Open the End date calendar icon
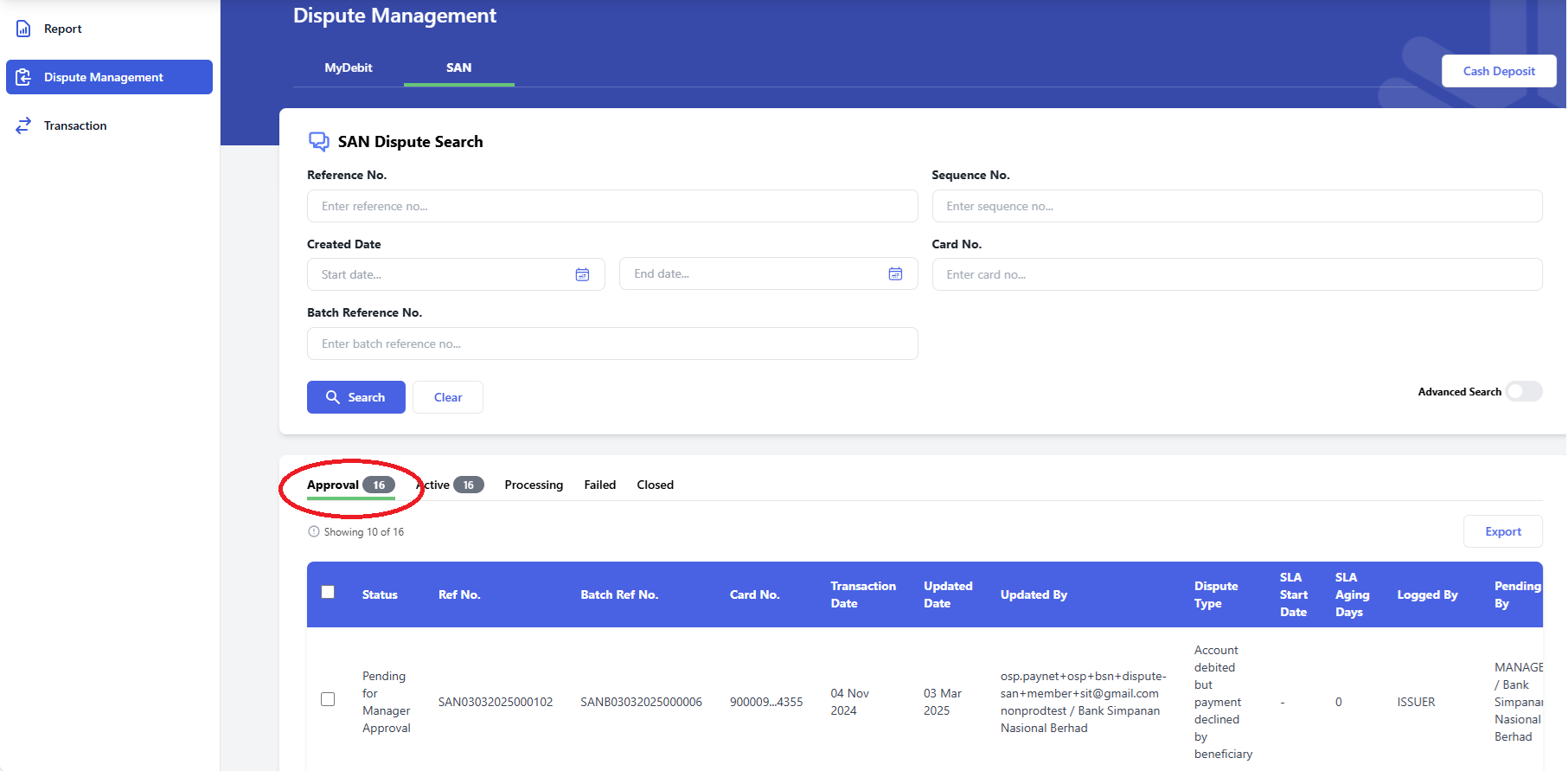1568x771 pixels. coord(895,273)
